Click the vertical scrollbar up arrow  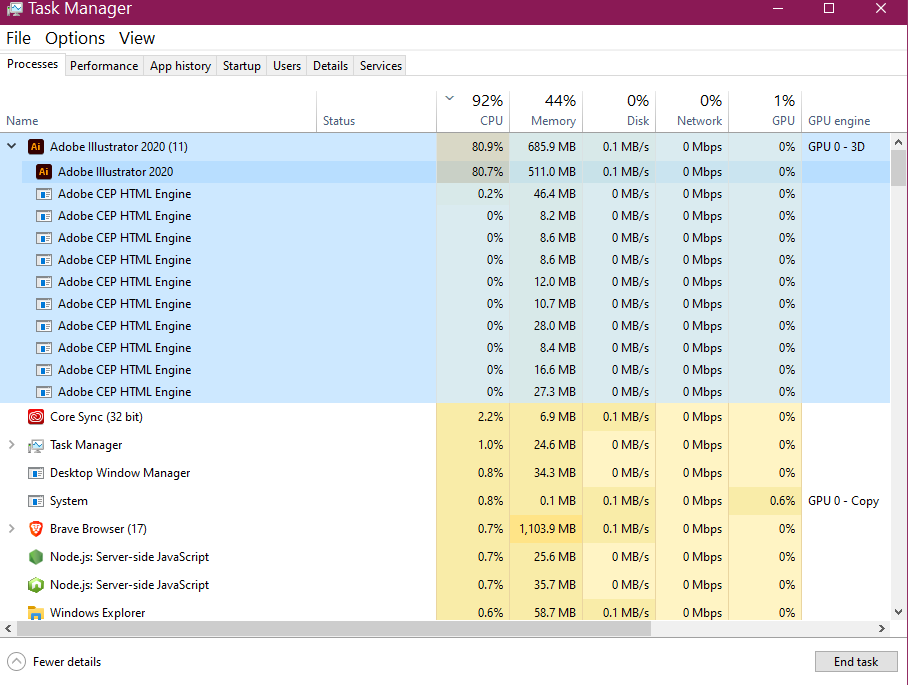point(898,142)
